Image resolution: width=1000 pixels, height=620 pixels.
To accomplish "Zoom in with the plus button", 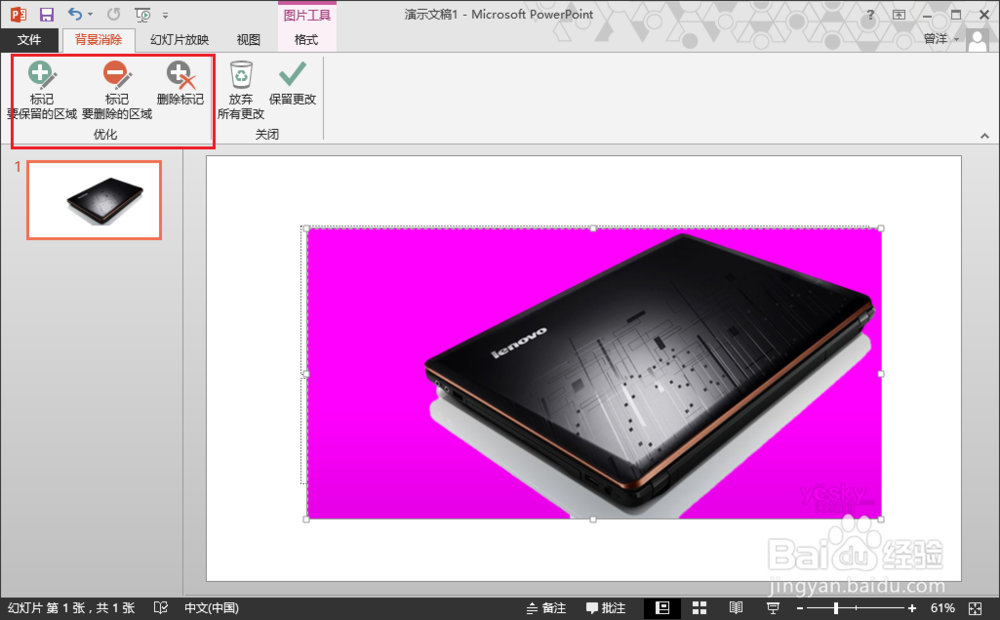I will 912,609.
